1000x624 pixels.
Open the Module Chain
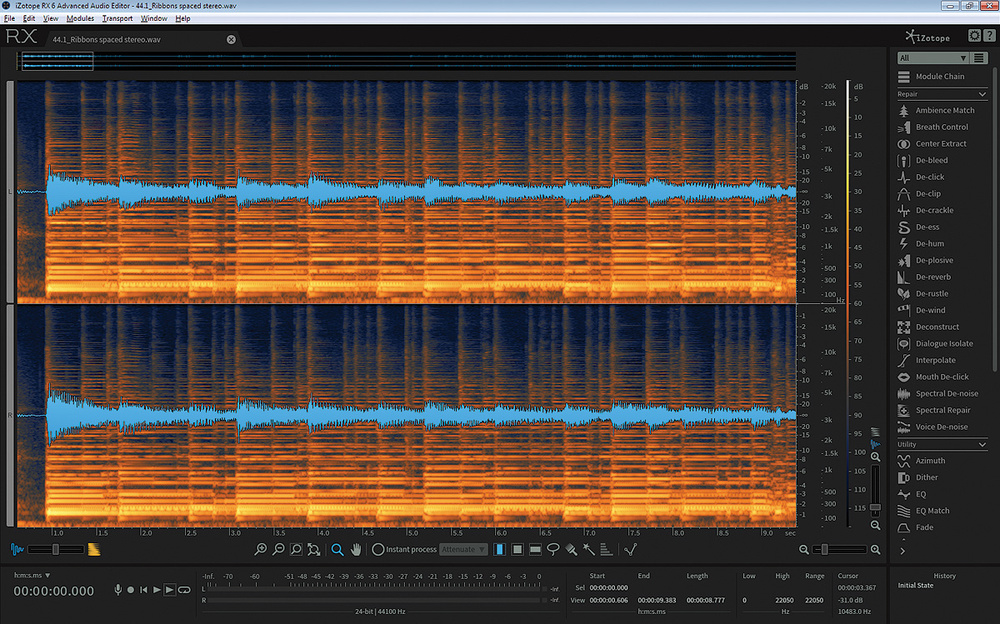click(x=932, y=77)
